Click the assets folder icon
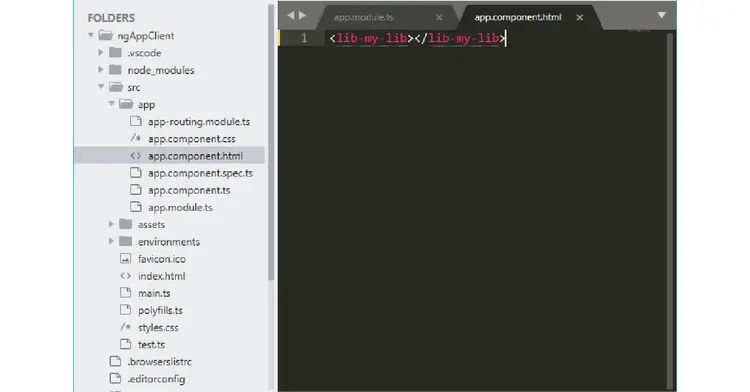 pos(125,224)
